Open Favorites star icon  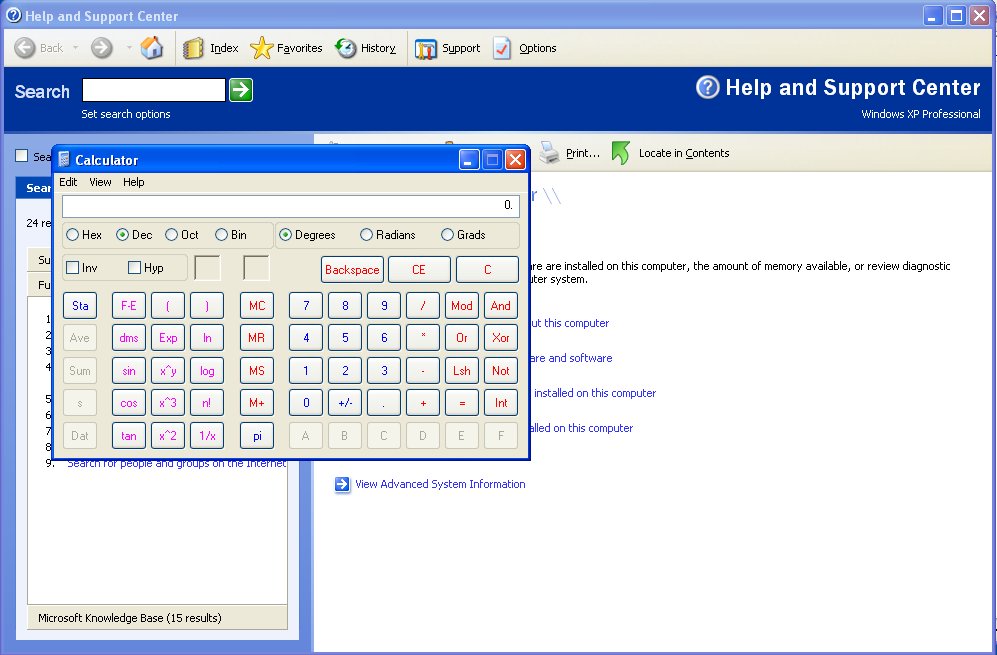tap(261, 48)
